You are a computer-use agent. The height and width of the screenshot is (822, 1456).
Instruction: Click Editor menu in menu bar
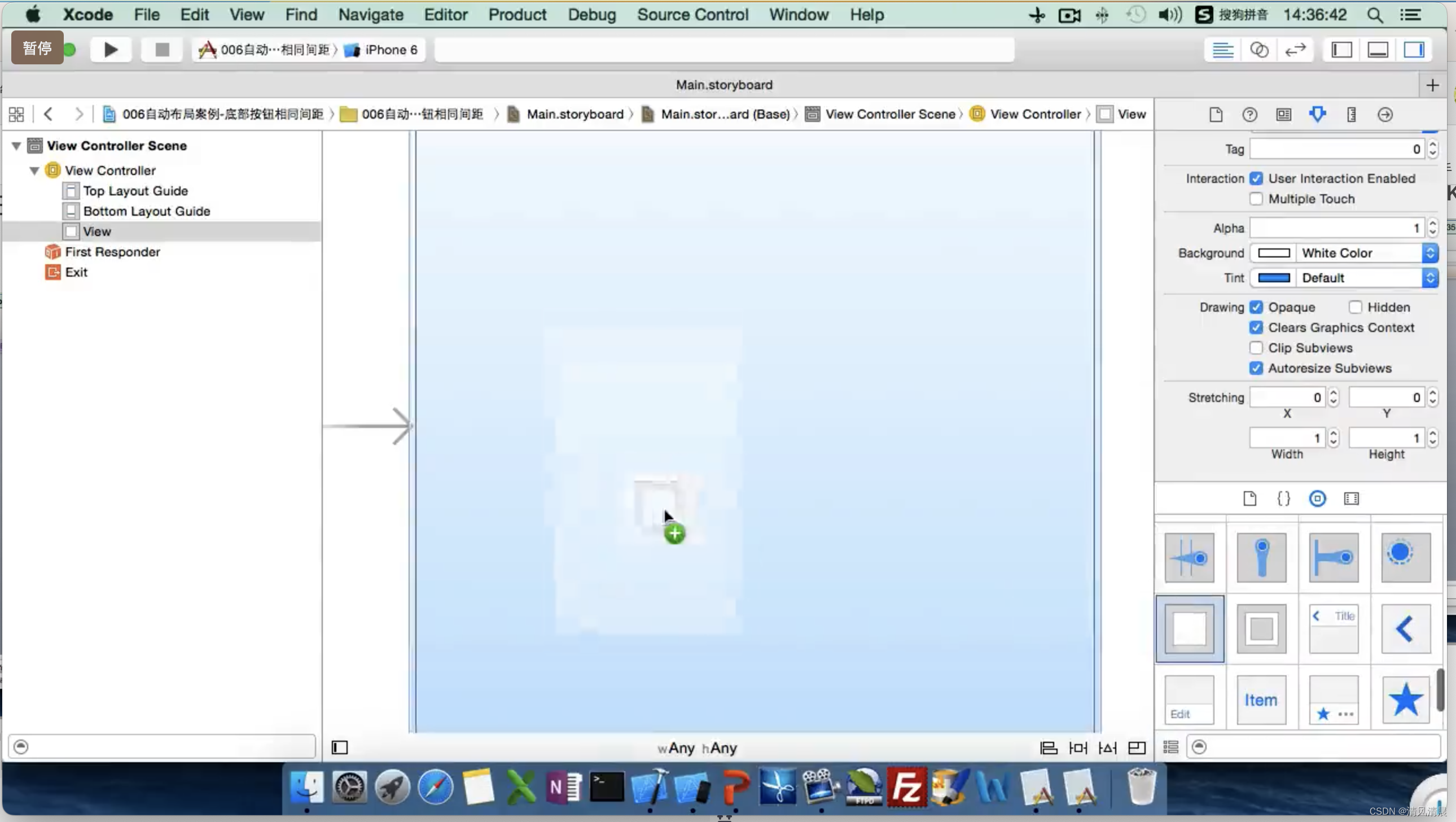pos(445,15)
